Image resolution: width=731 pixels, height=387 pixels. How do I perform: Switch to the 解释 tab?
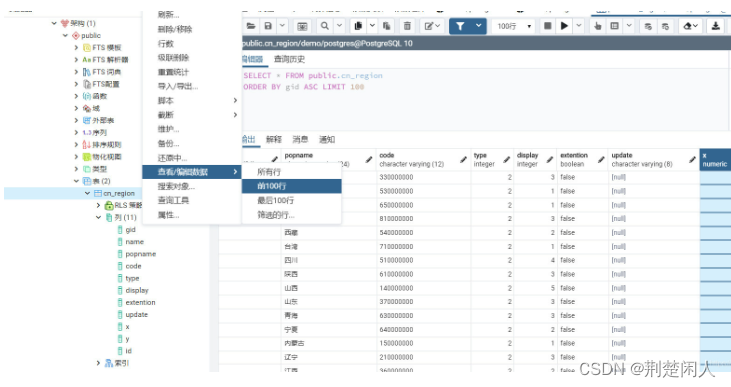(x=274, y=139)
